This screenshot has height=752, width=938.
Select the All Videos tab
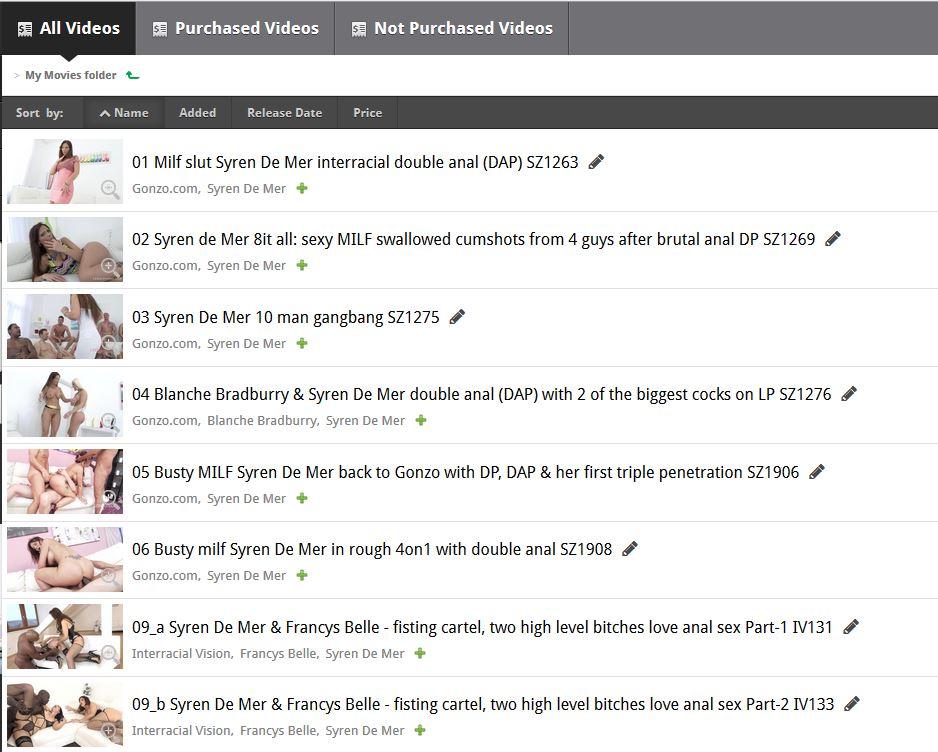[x=68, y=28]
